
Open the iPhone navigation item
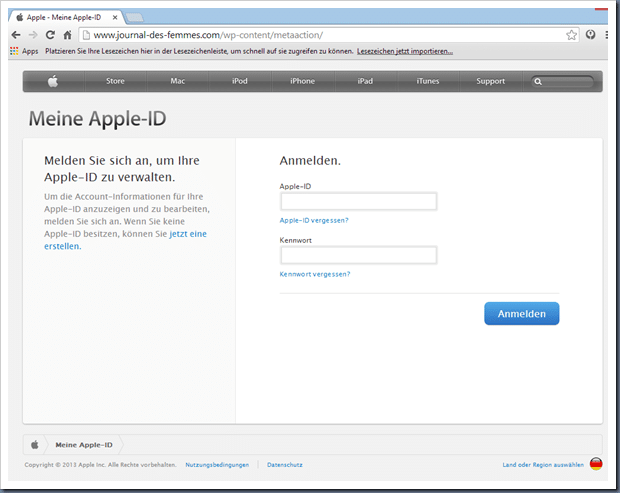click(302, 81)
